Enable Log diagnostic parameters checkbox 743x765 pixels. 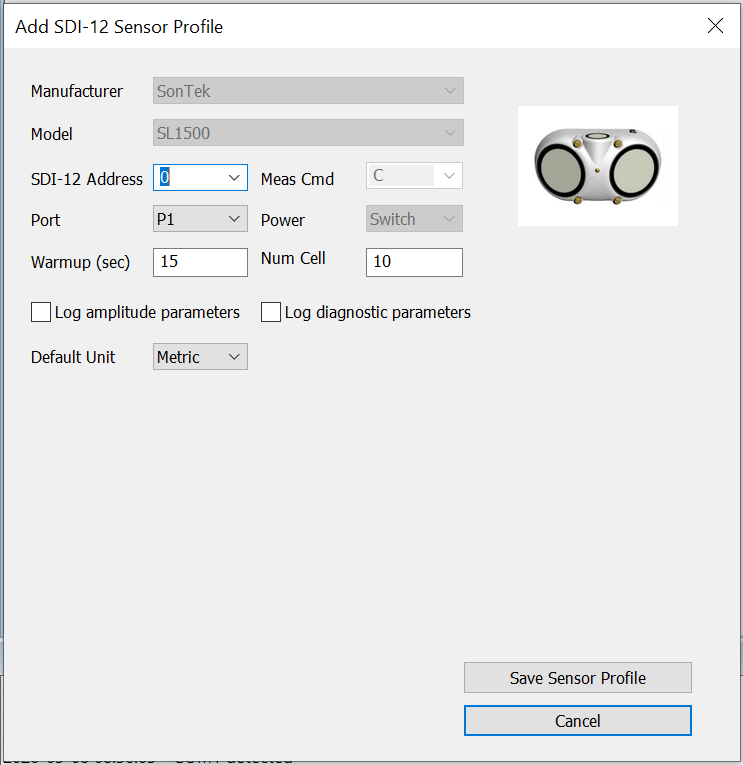click(x=271, y=312)
